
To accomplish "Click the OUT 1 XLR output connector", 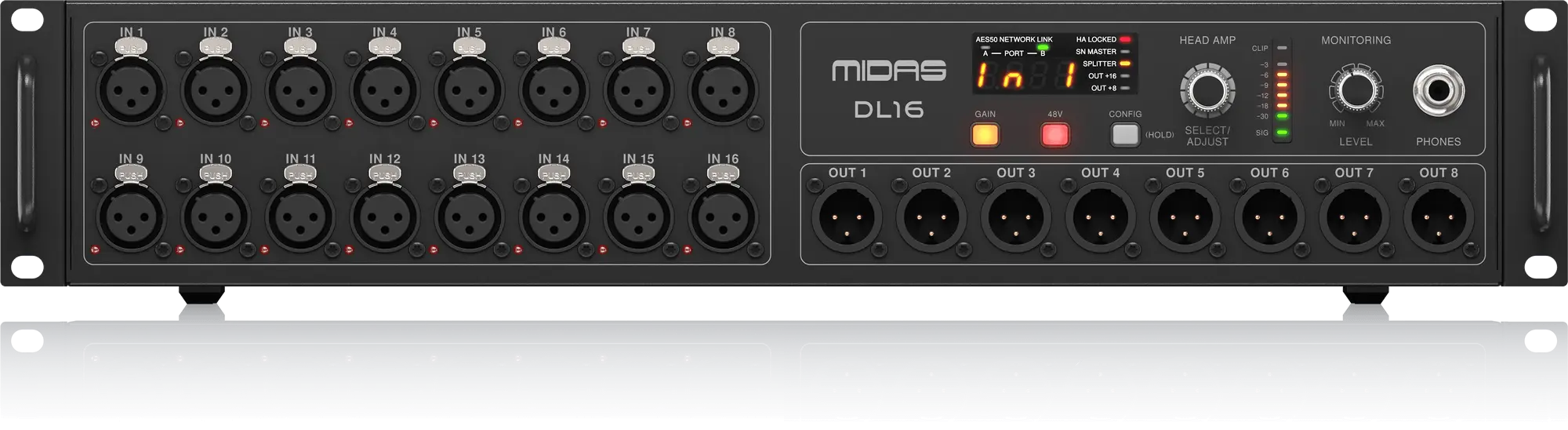I will coord(847,217).
